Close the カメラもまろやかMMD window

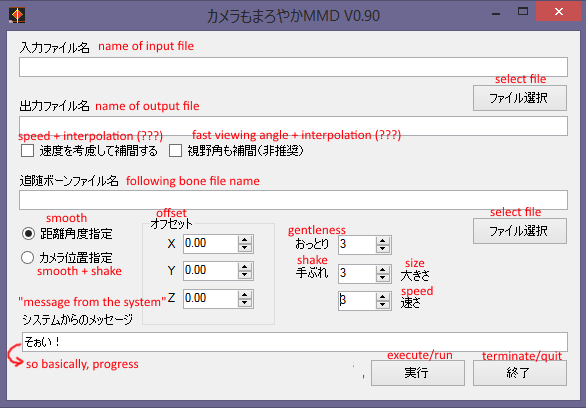559,12
